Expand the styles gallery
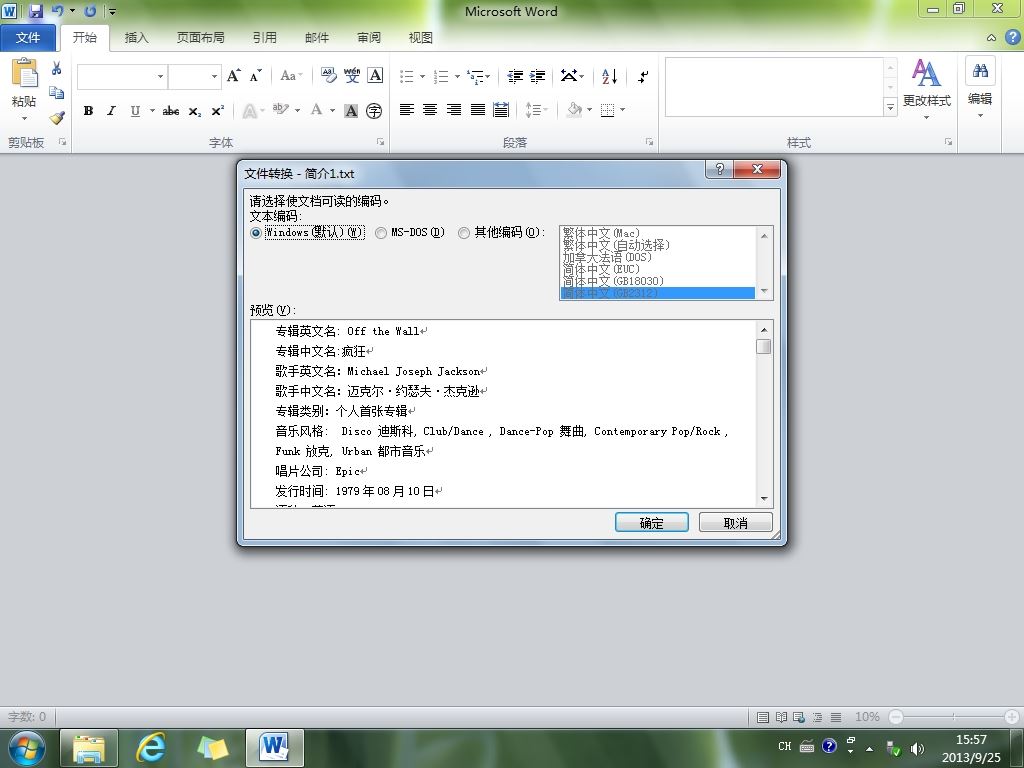The height and width of the screenshot is (768, 1024). (890, 107)
